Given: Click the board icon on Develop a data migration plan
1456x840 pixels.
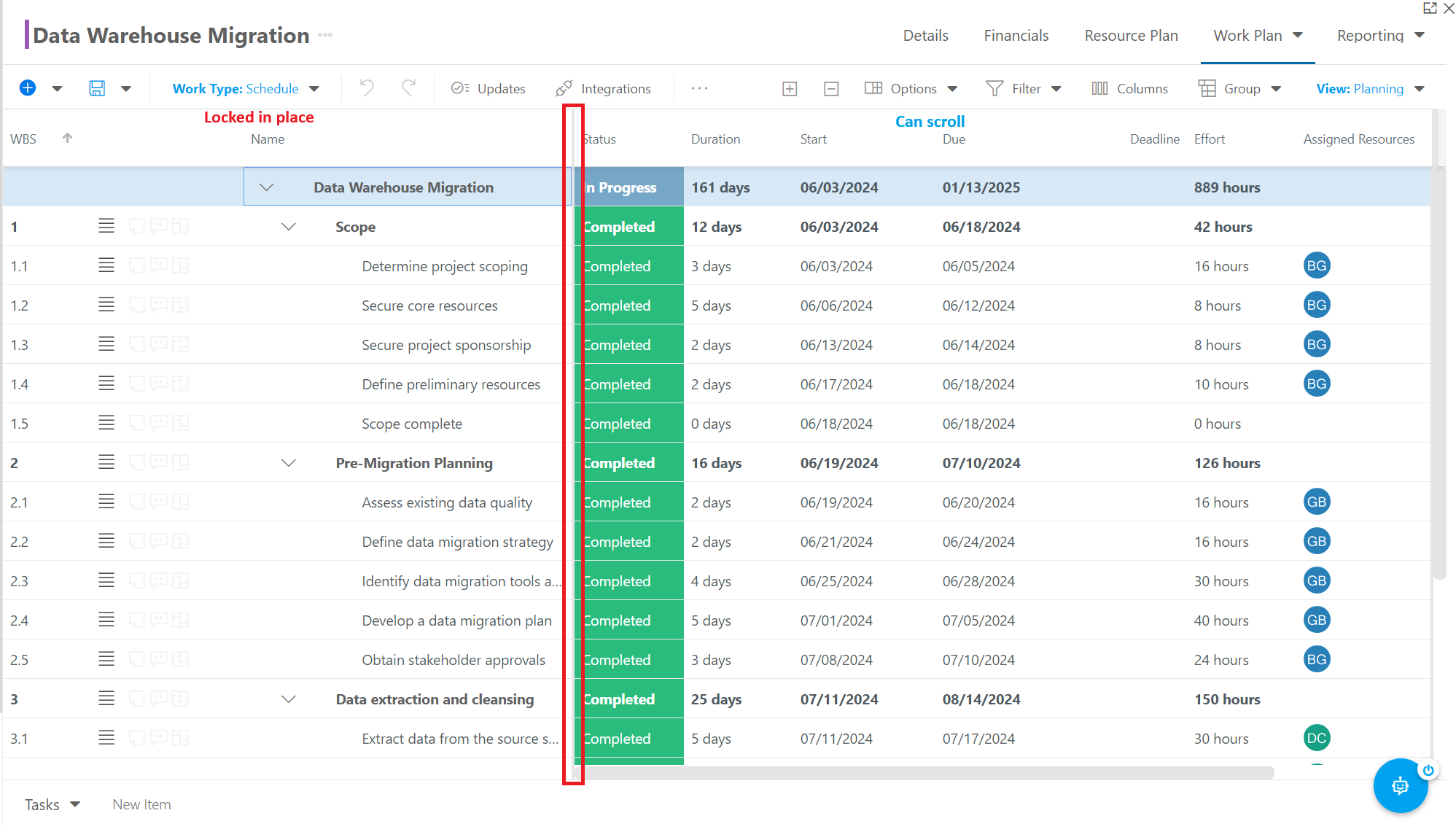Looking at the screenshot, I should (180, 621).
